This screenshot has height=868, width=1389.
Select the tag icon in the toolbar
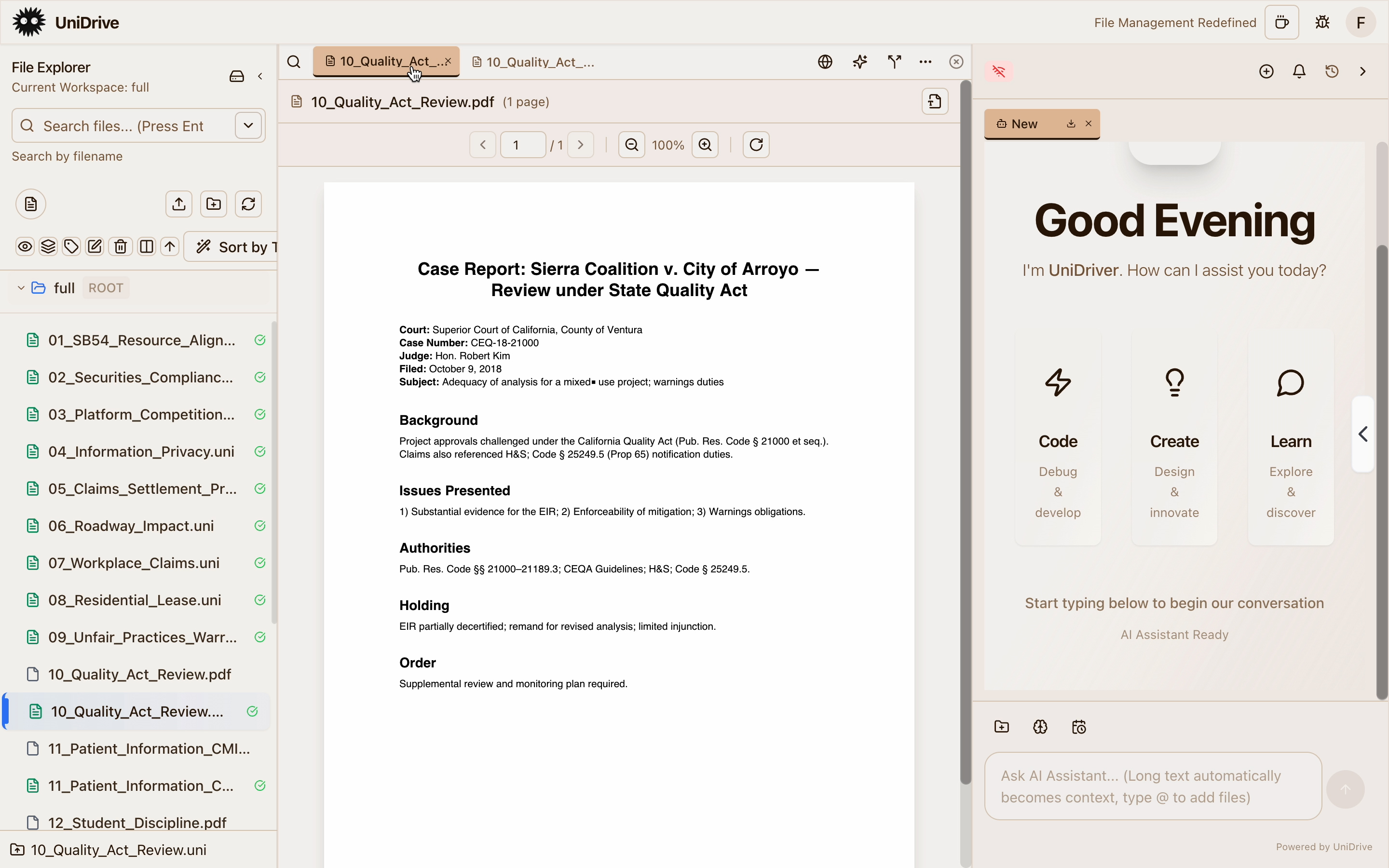coord(71,246)
